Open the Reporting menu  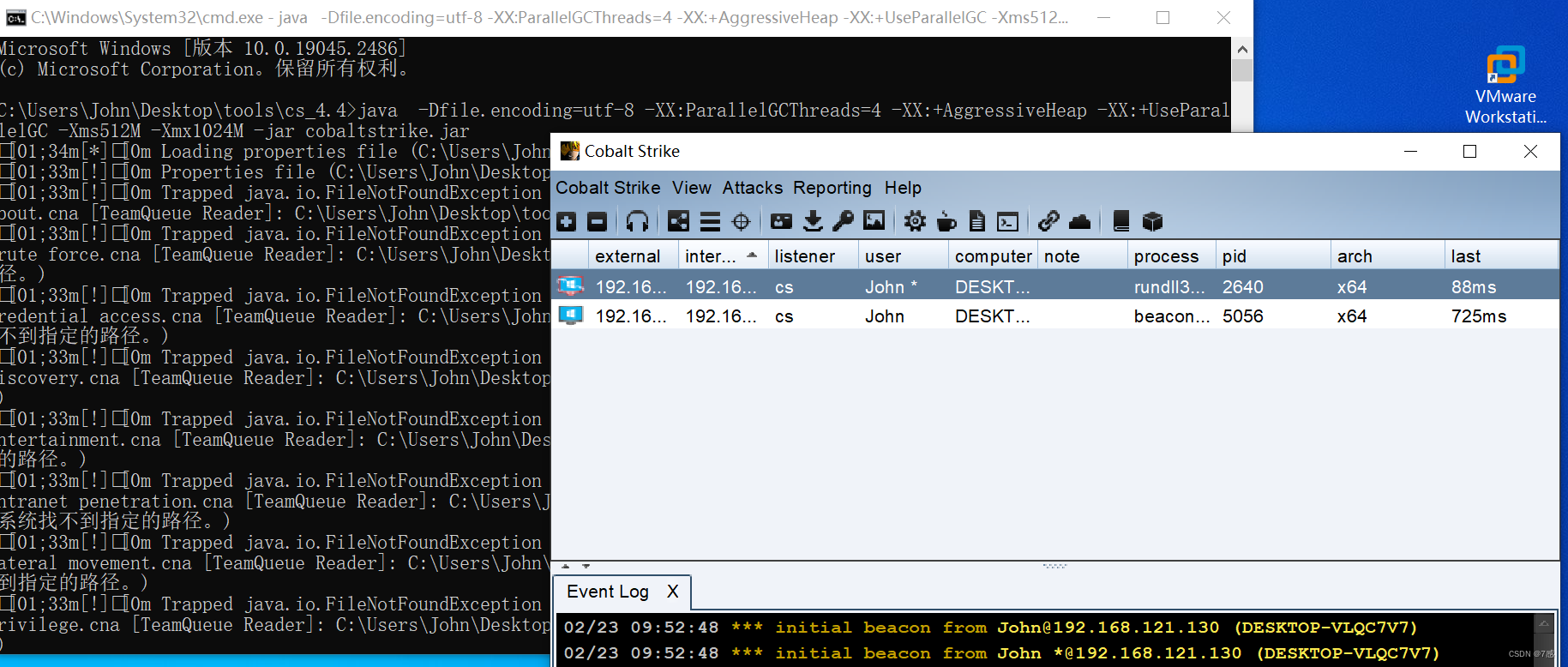pyautogui.click(x=832, y=188)
